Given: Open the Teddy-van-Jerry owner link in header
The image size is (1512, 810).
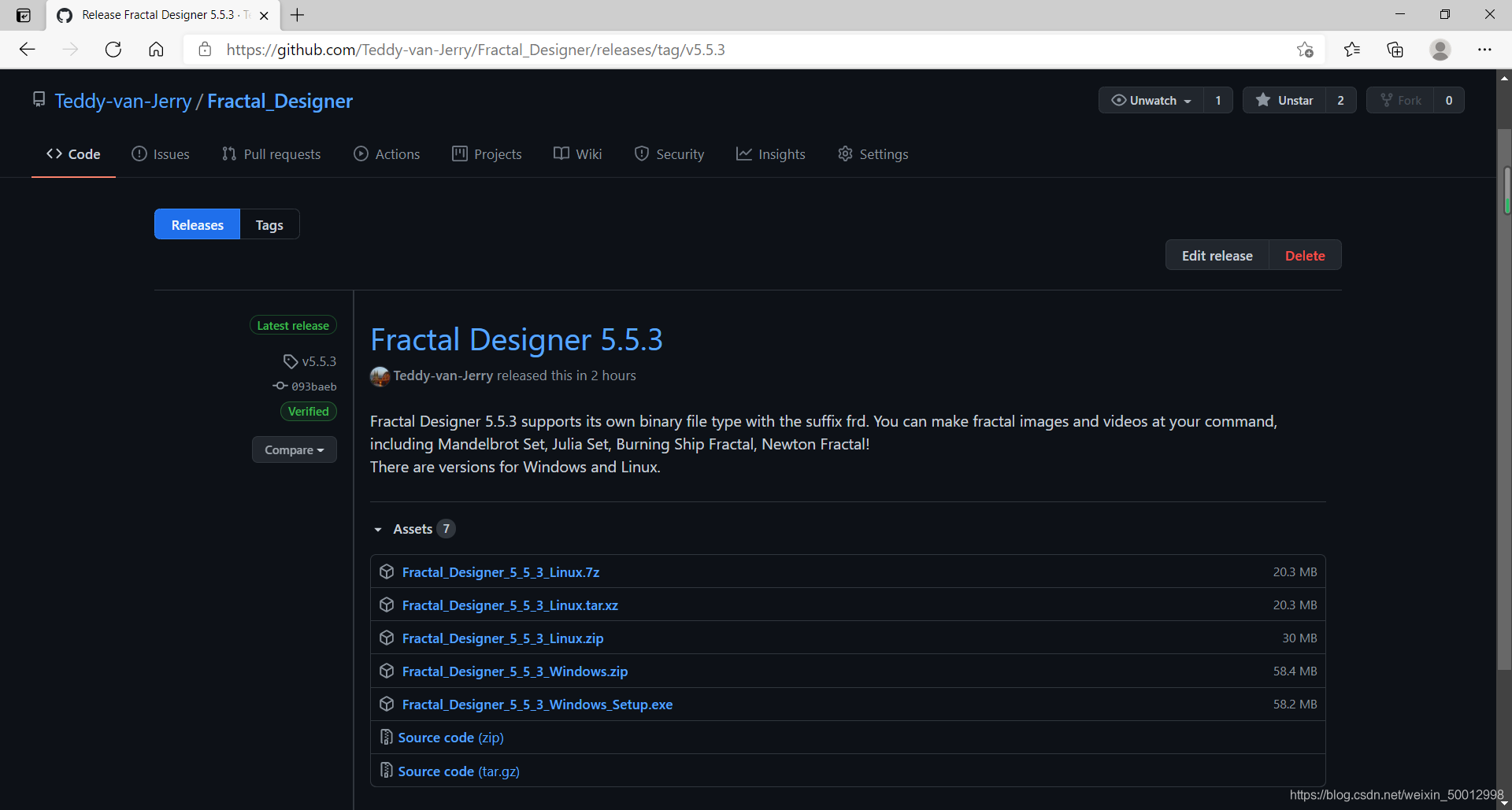Looking at the screenshot, I should (123, 101).
